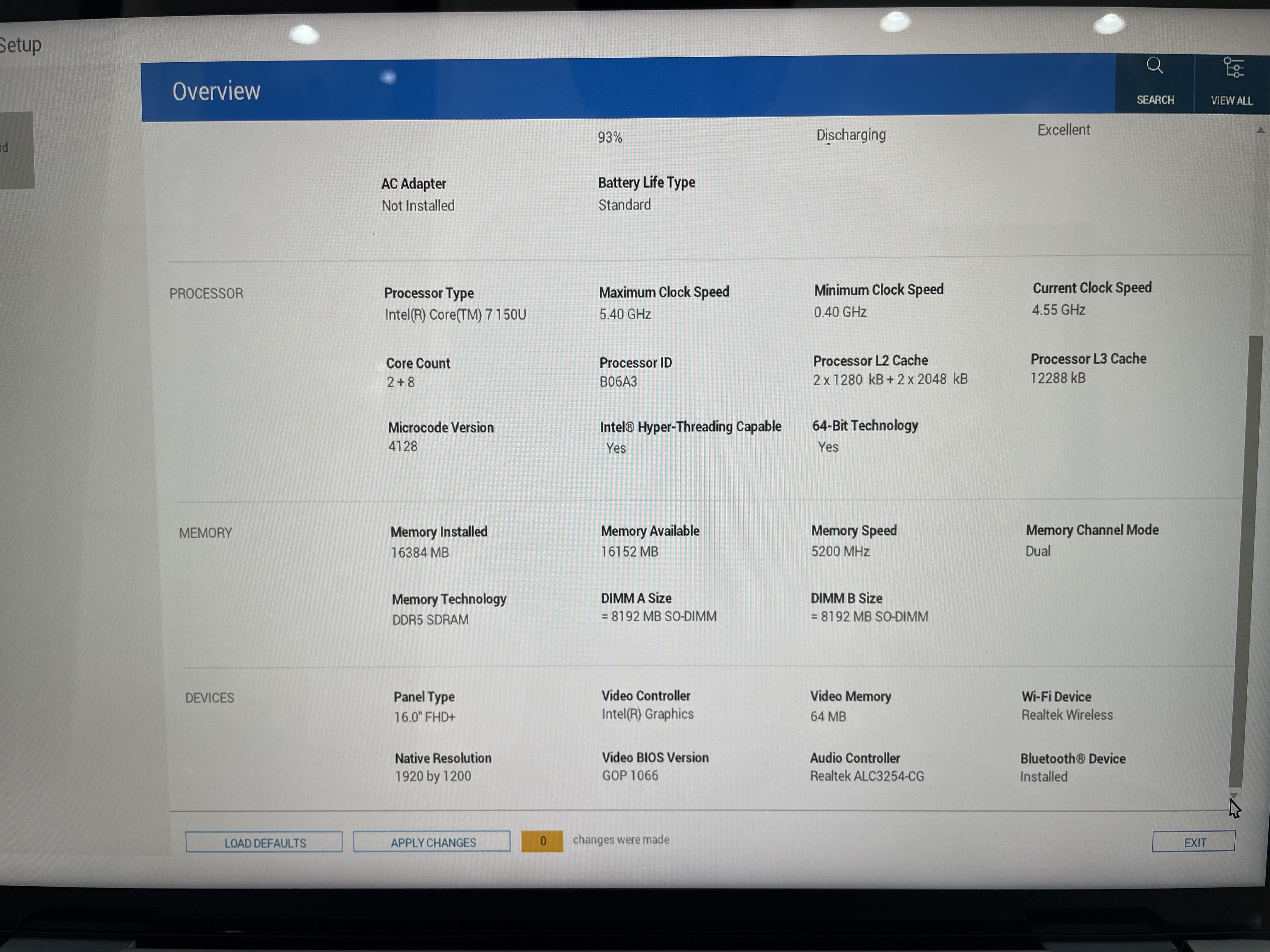Click the "Maximum Clock Speed" label
This screenshot has height=952, width=1270.
(x=664, y=292)
